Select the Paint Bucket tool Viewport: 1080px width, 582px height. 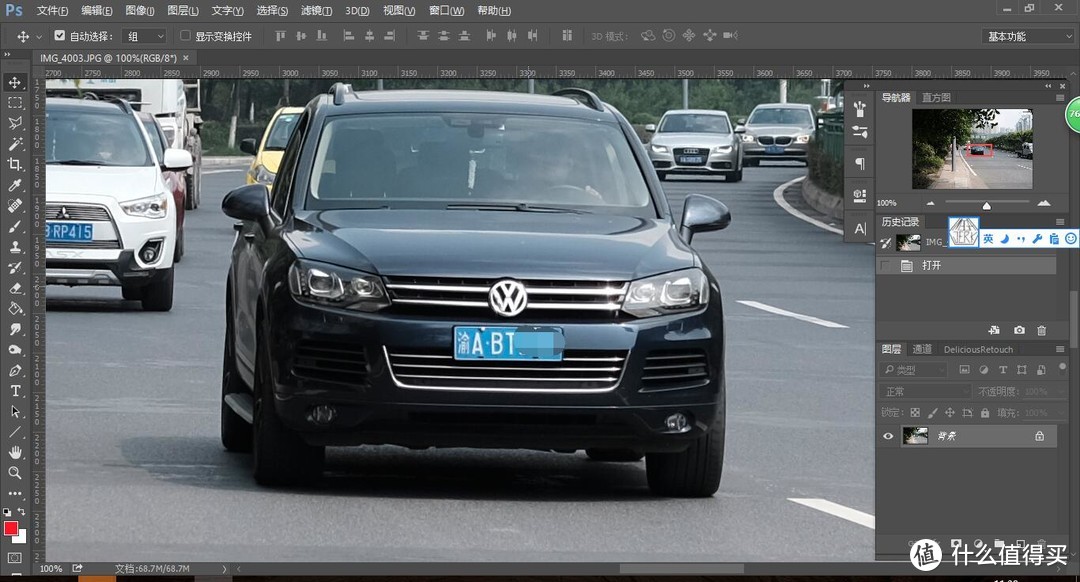click(14, 309)
